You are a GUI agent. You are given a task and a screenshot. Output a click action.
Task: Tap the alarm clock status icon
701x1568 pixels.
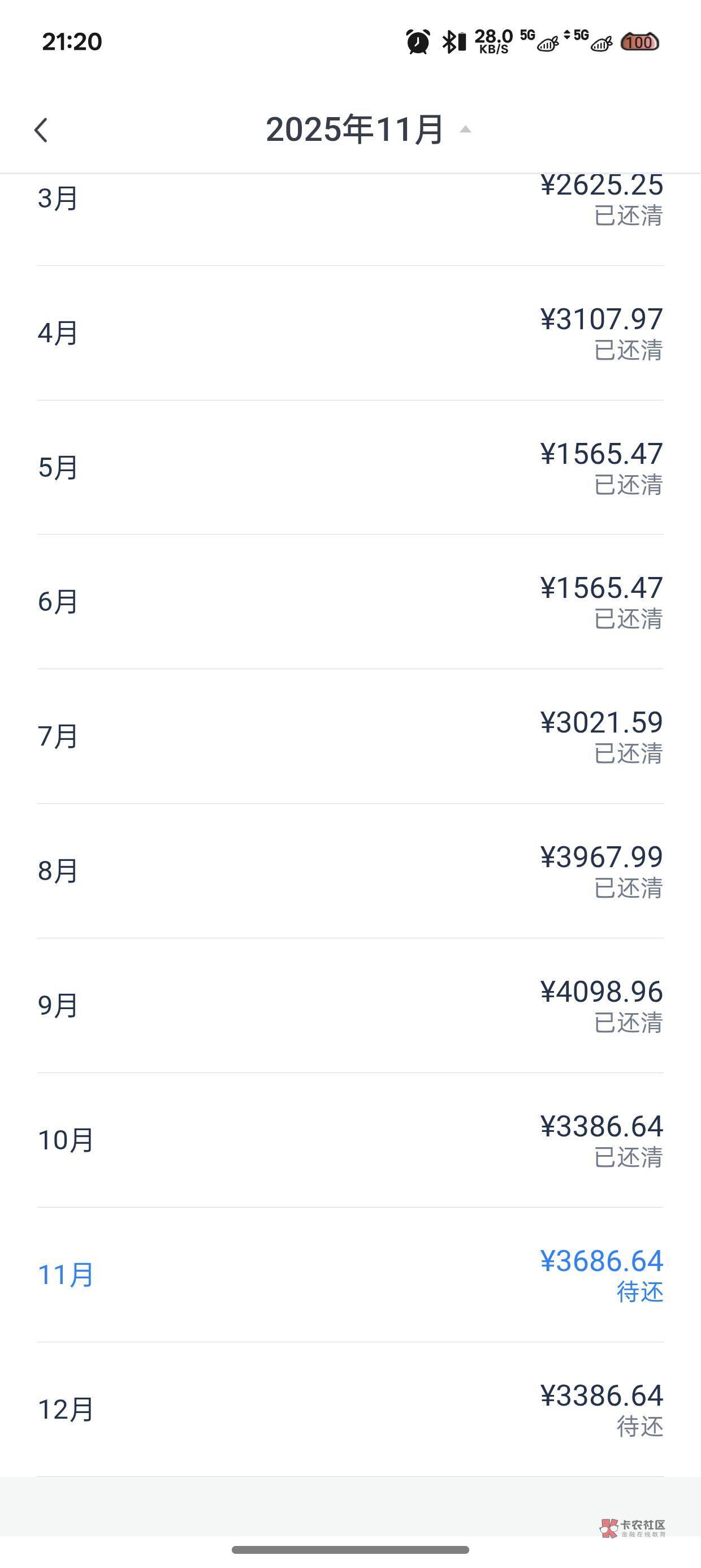418,42
